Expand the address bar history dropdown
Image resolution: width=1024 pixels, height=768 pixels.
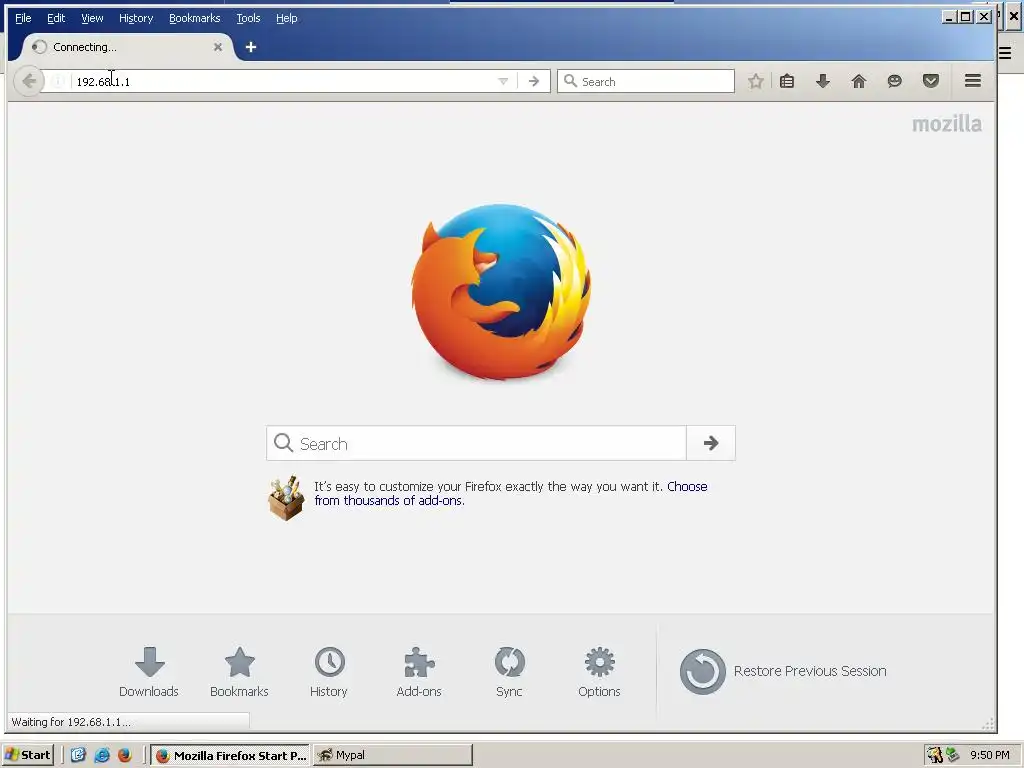coord(503,82)
